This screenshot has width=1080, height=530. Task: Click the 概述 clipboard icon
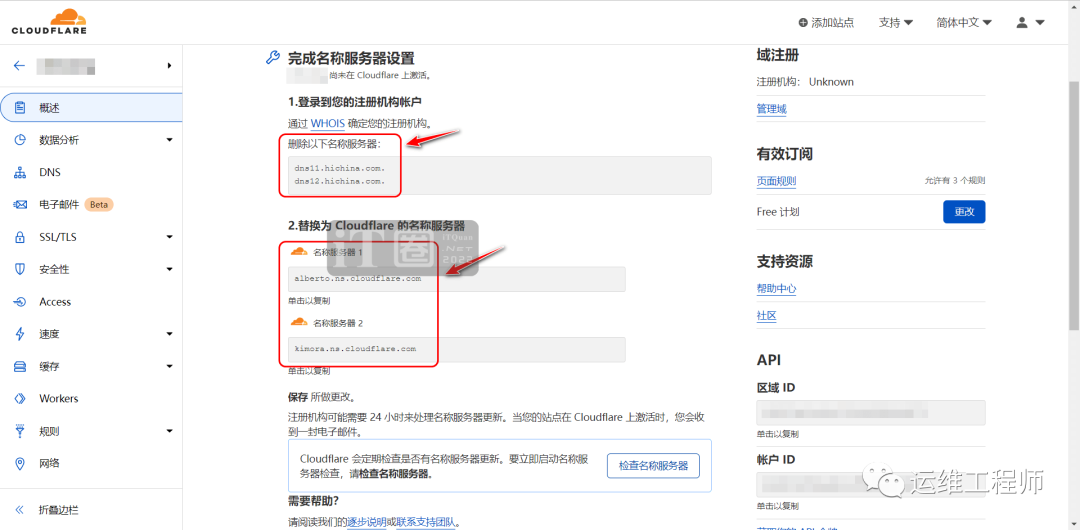click(x=20, y=108)
